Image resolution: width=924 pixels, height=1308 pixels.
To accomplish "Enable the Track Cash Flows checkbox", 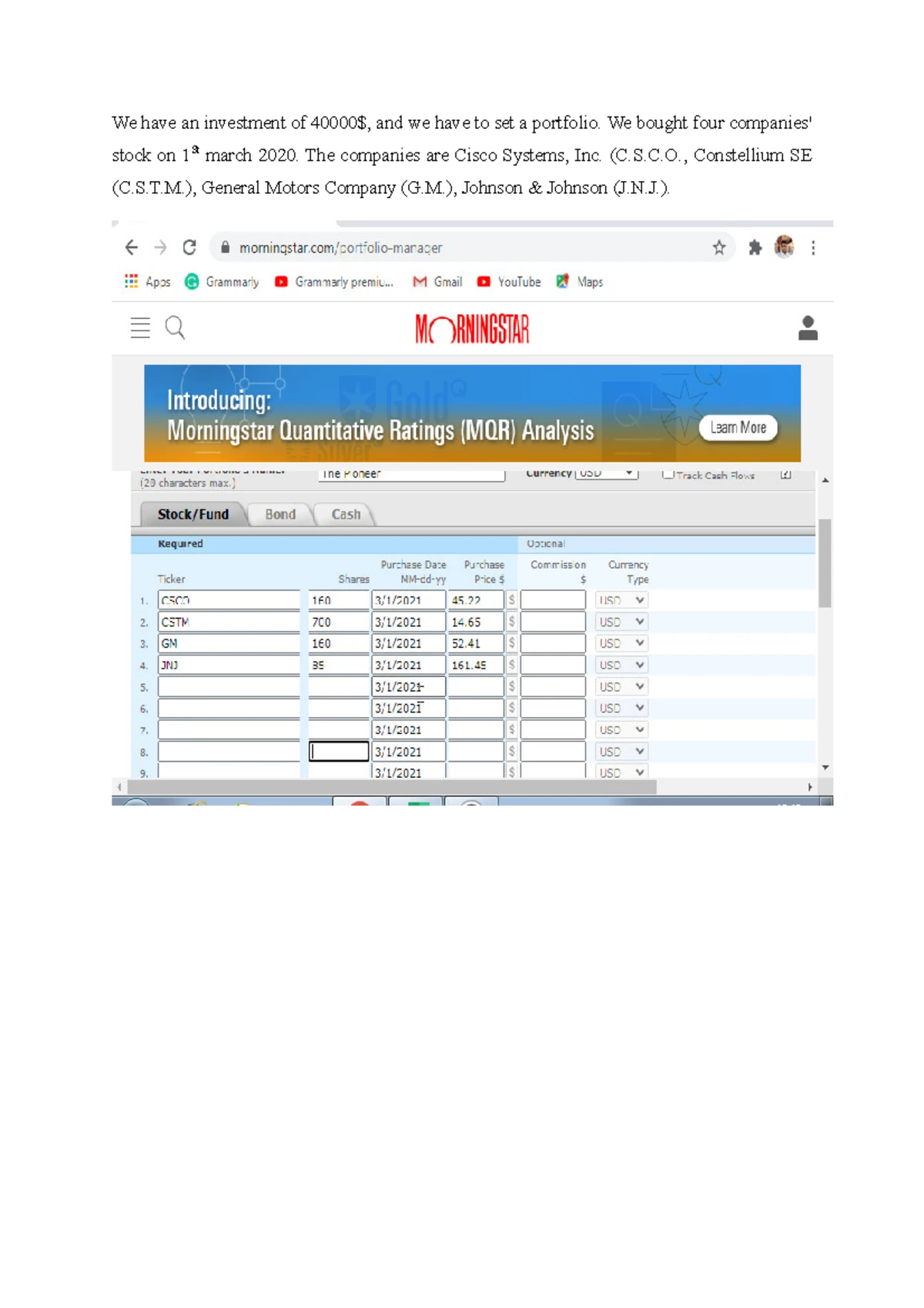I will [x=668, y=475].
